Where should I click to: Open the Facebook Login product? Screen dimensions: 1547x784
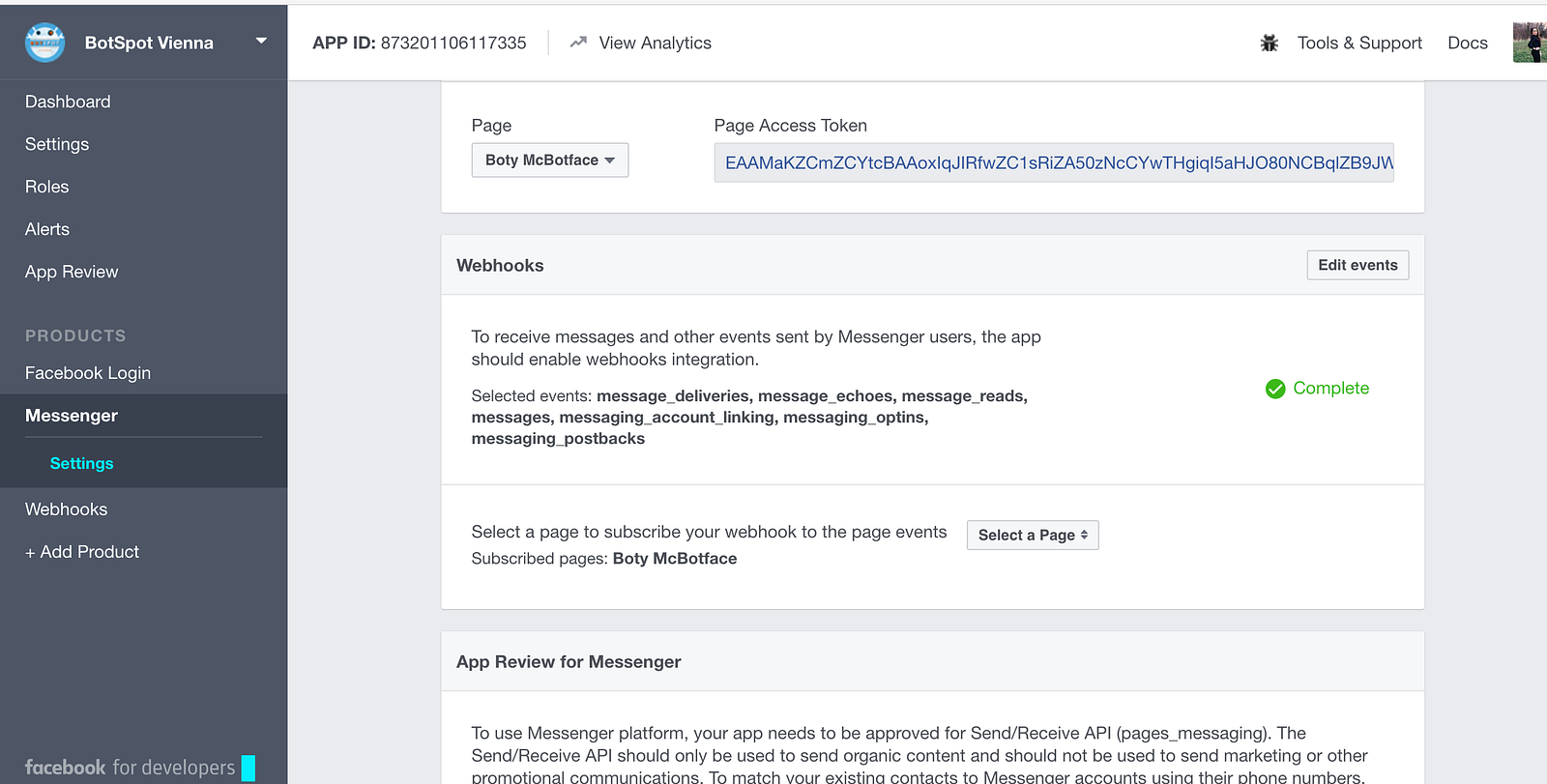pos(88,373)
